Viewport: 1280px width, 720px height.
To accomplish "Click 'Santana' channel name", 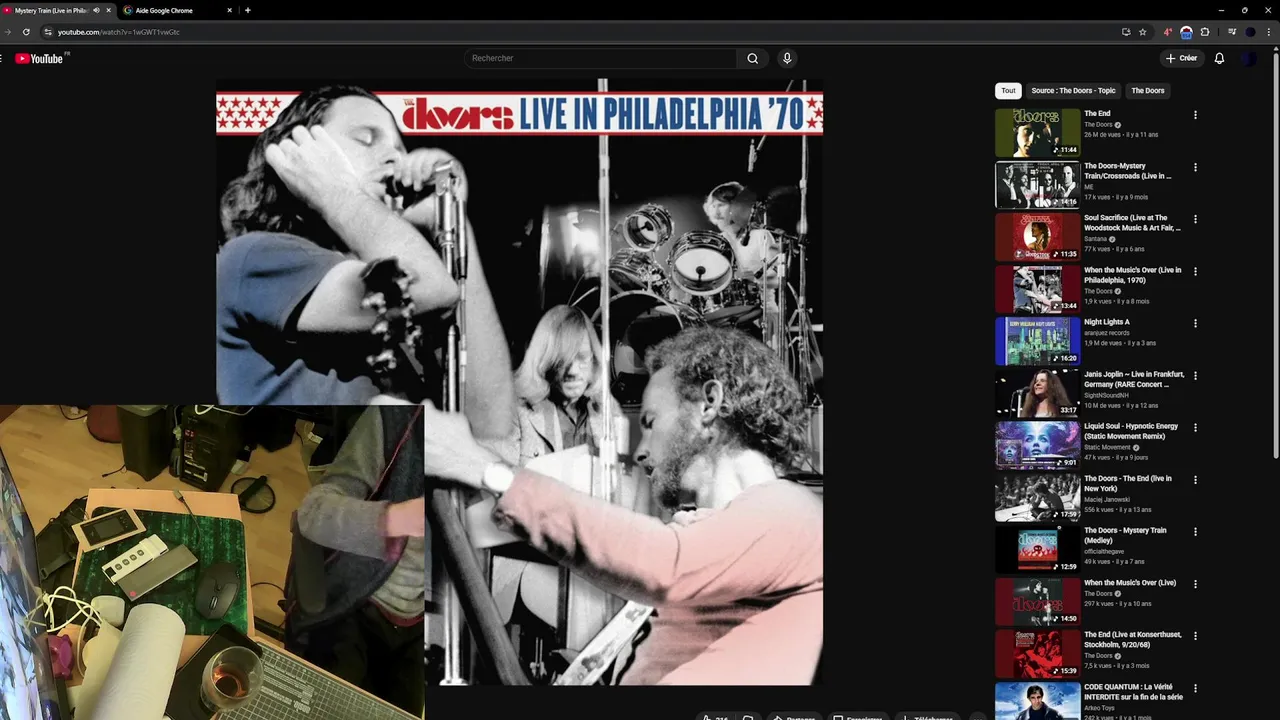I will 1095,239.
